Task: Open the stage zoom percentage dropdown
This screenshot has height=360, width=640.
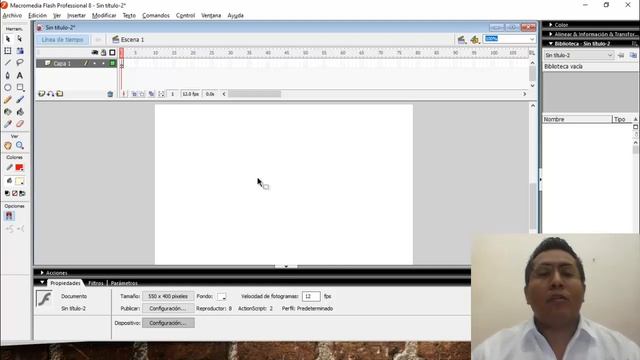Action: click(532, 39)
